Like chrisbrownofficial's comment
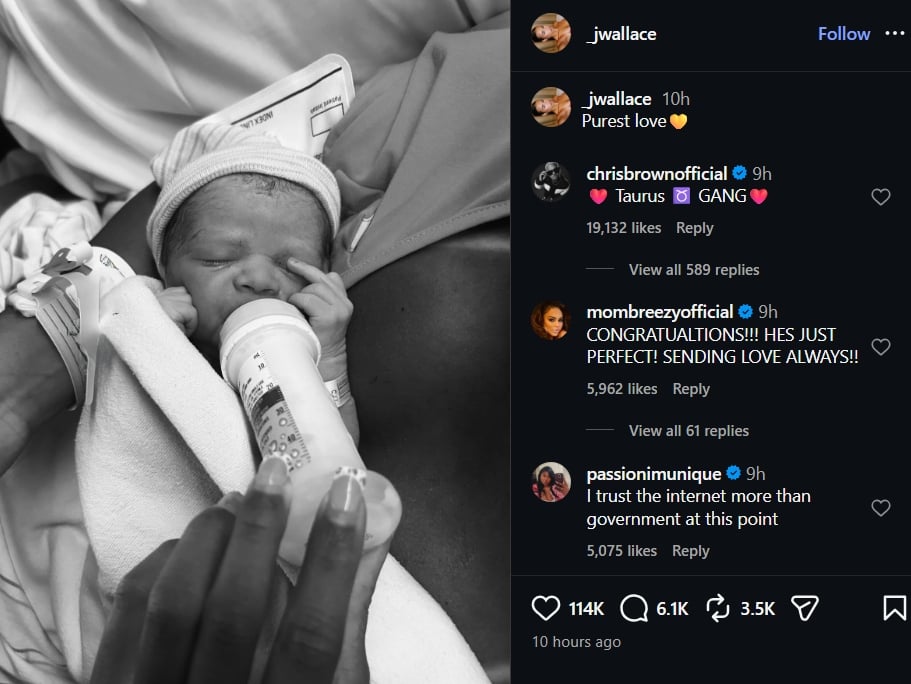 [880, 197]
